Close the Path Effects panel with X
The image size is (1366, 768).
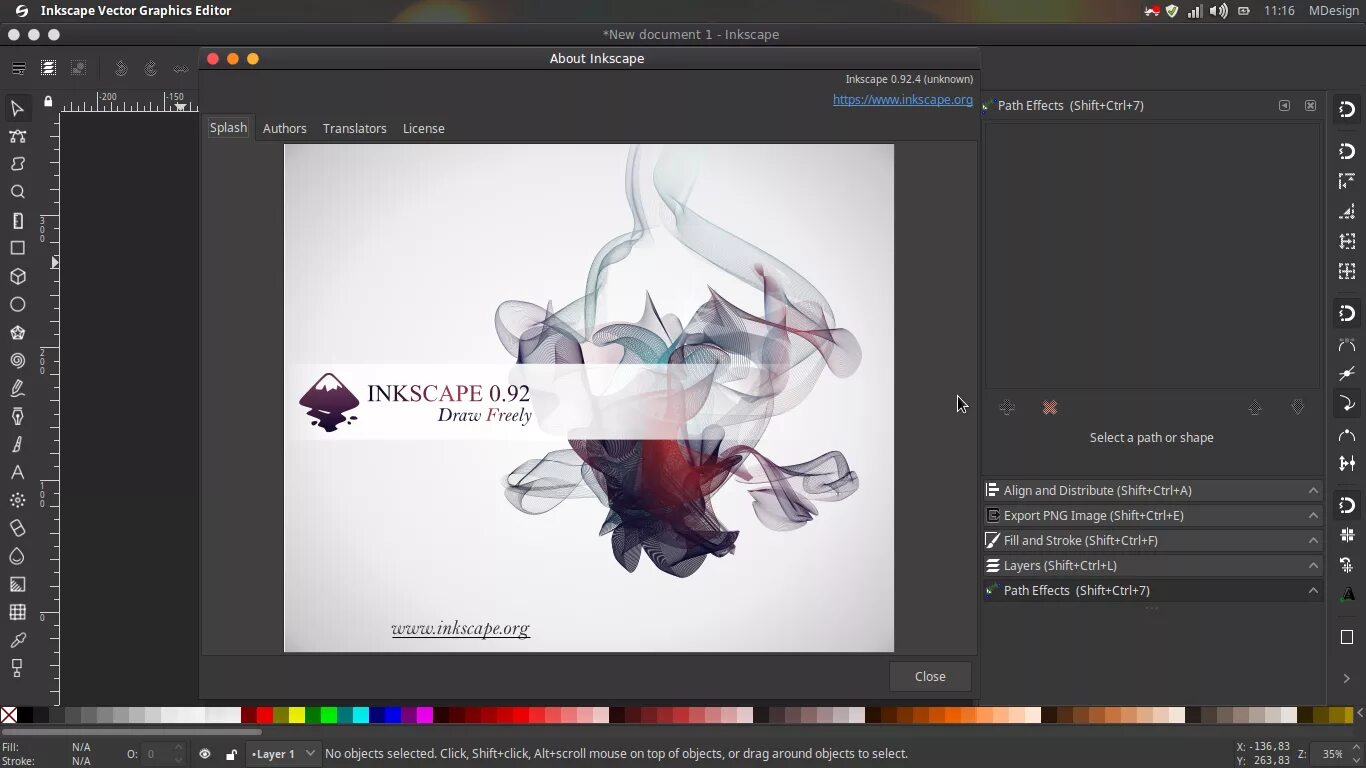1311,105
